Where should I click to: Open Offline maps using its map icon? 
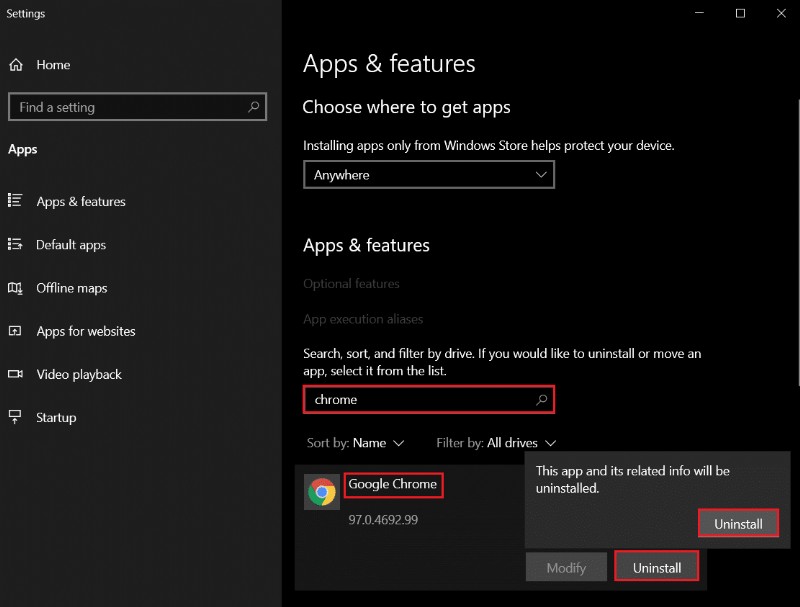(x=16, y=288)
